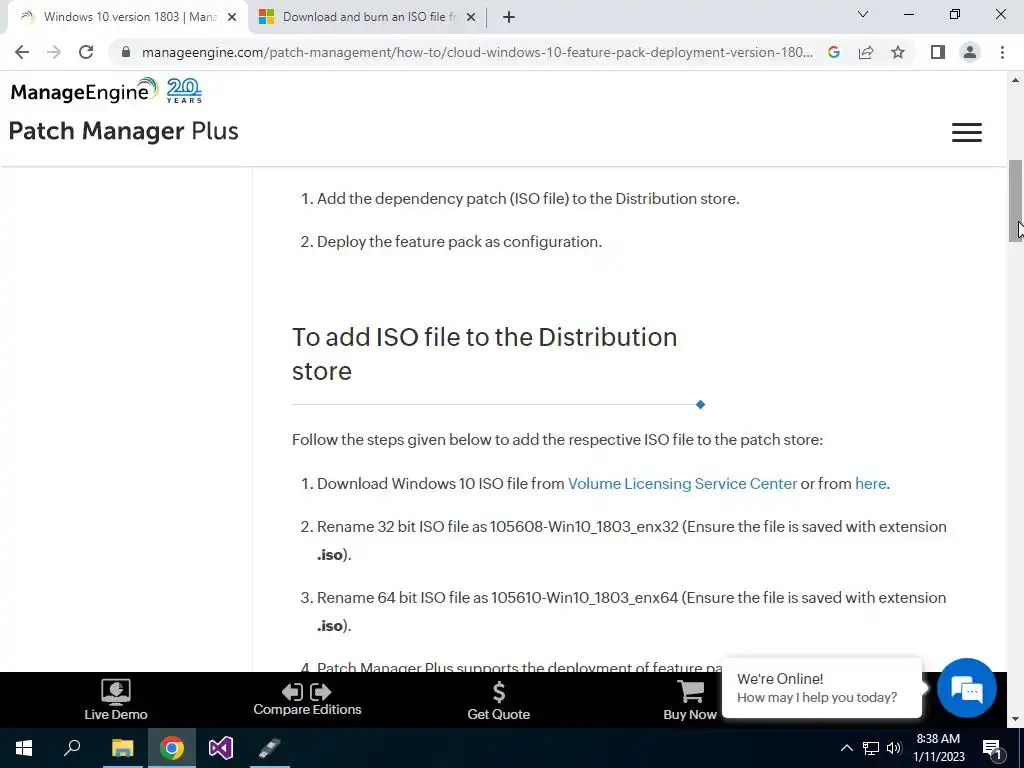Open the USB tool taskbar app
1024x768 pixels.
pos(269,748)
